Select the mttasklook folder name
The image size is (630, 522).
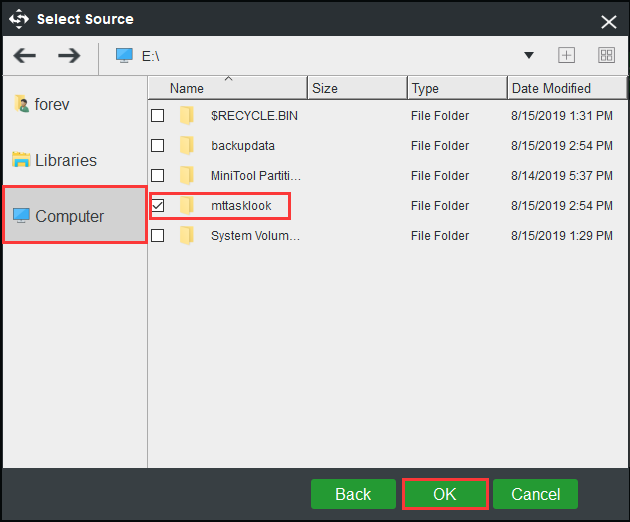pyautogui.click(x=241, y=206)
